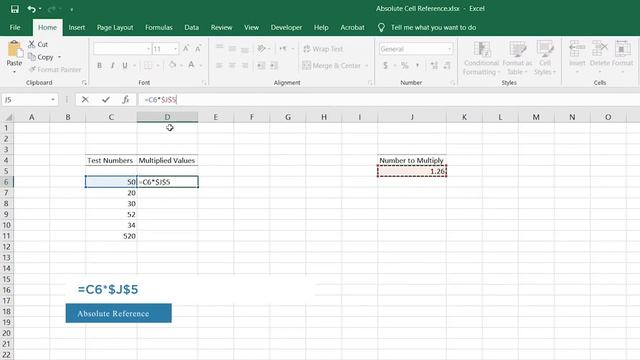Click the Top Align icon
The width and height of the screenshot is (640, 360).
[220, 49]
